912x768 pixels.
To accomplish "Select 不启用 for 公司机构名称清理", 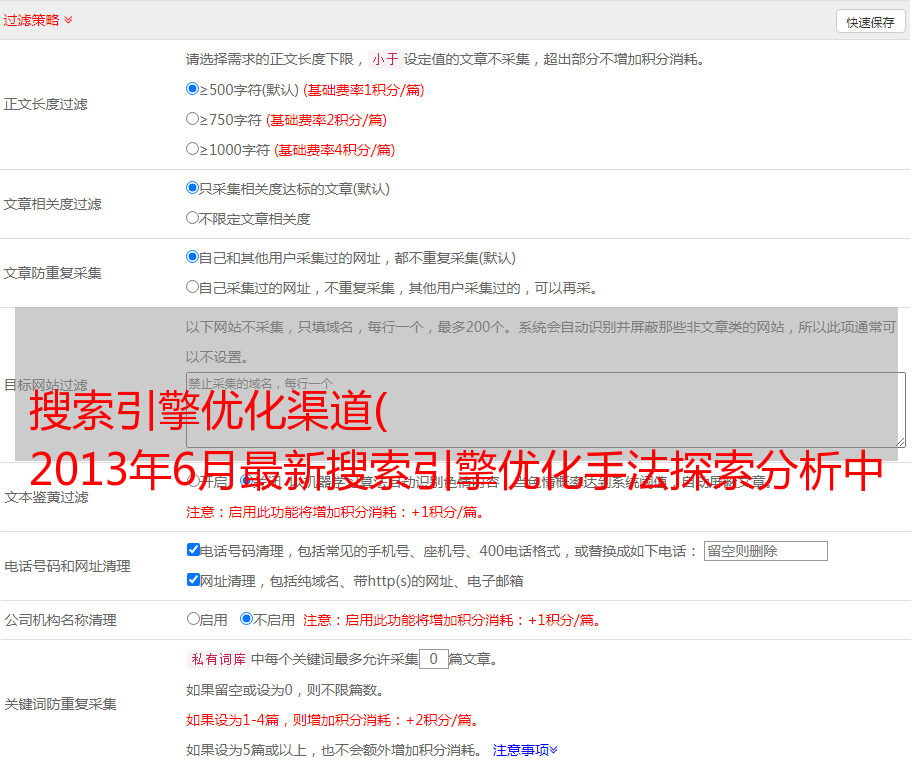I will click(246, 619).
